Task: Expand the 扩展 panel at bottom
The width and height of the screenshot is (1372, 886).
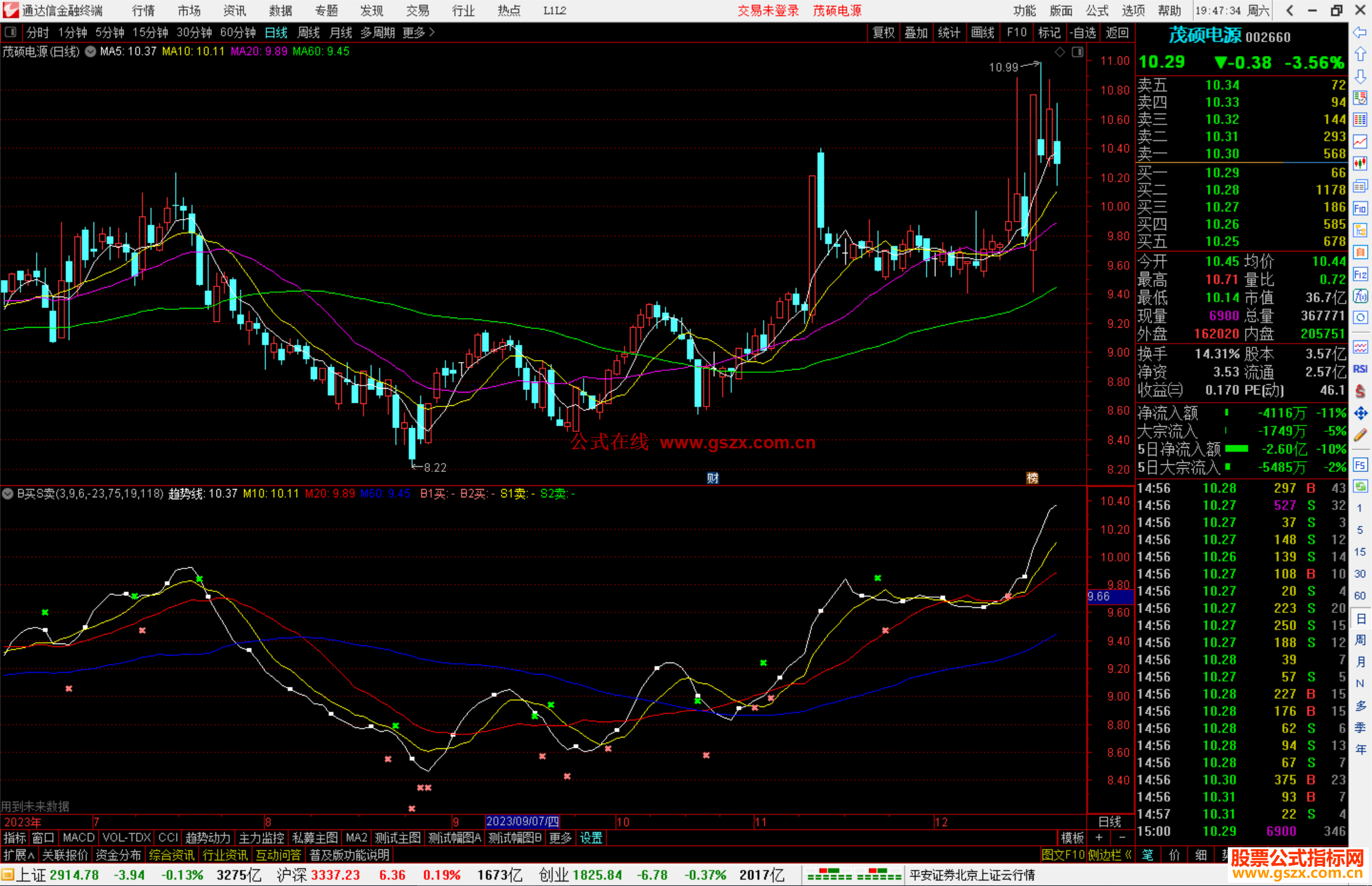Action: [x=18, y=855]
